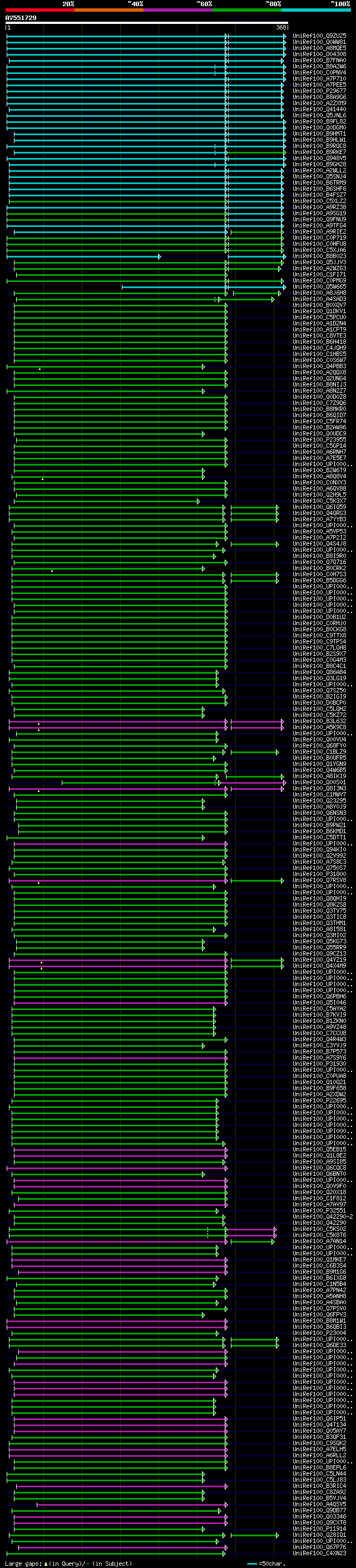Click the green ~80% identity legend bar

(247, 10)
